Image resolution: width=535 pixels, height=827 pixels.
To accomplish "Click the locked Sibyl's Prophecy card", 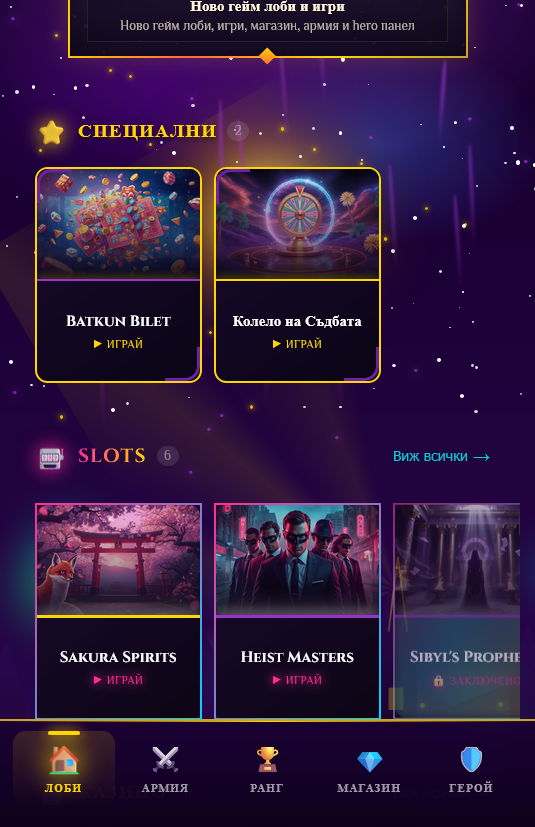I will [x=457, y=611].
